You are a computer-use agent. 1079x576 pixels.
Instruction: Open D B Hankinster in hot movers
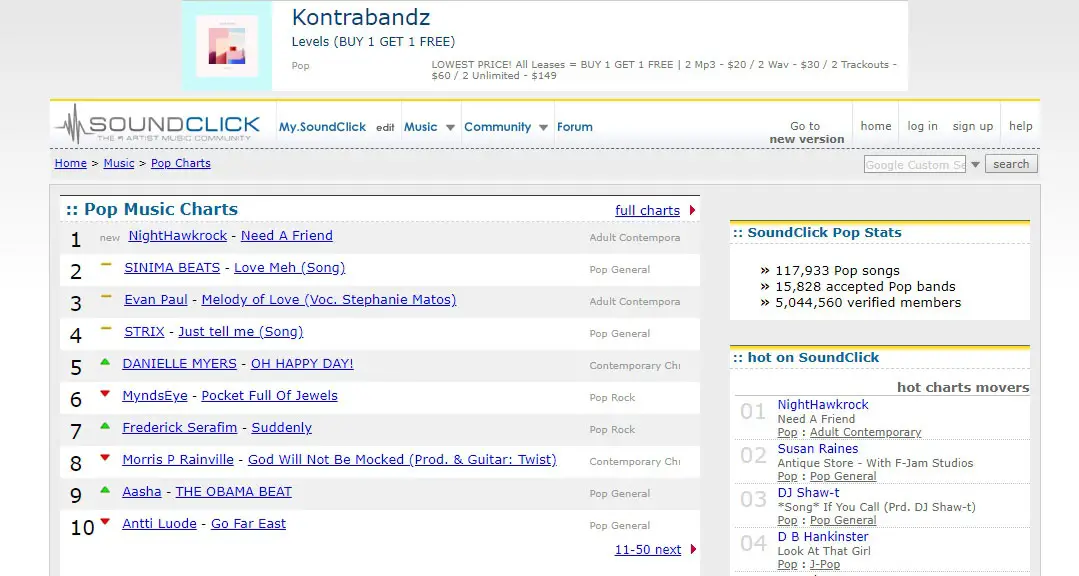823,537
